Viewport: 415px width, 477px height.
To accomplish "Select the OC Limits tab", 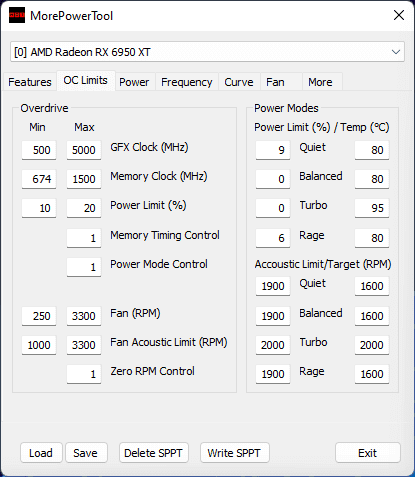I will tap(86, 81).
